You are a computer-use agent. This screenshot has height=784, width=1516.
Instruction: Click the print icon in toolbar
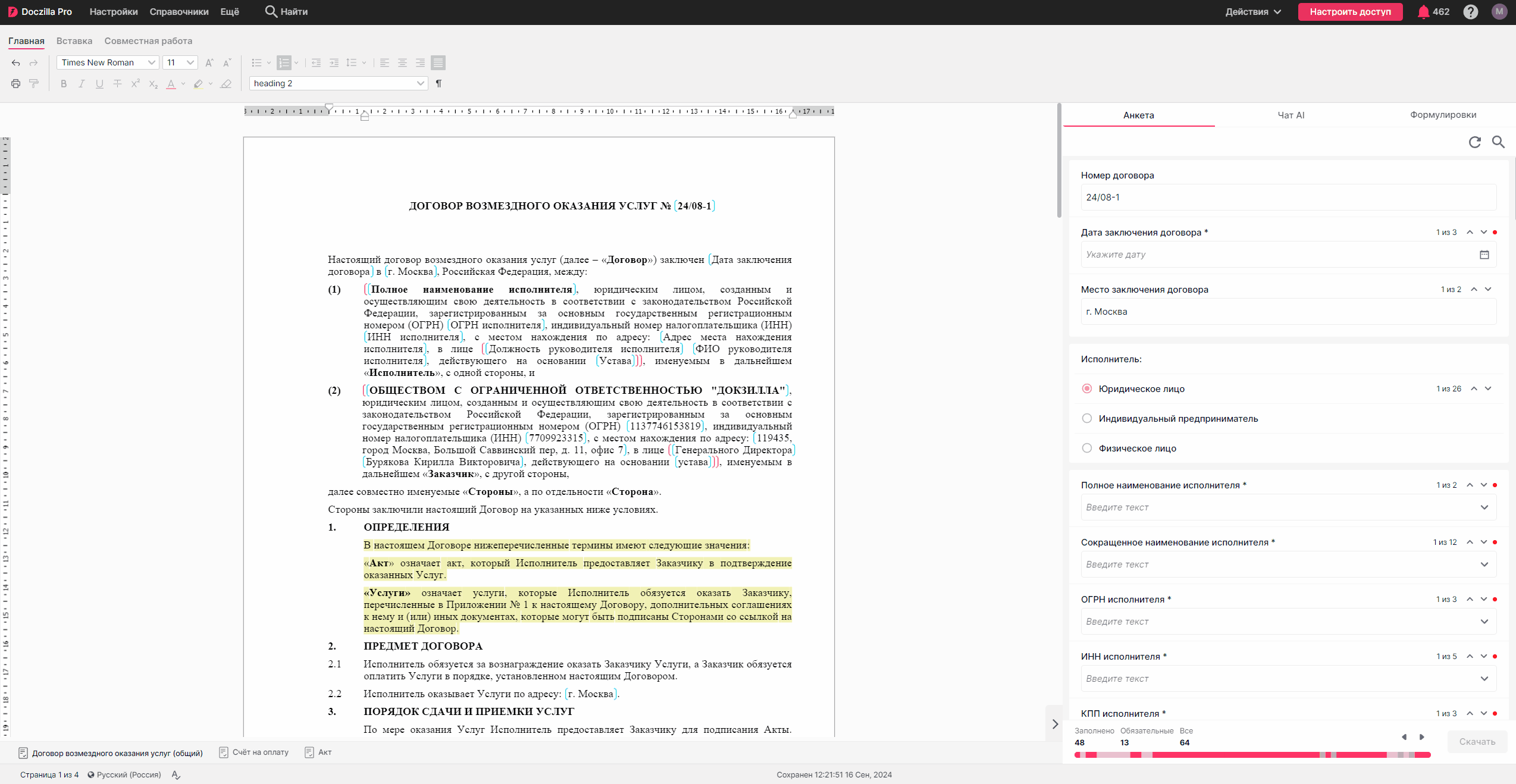[16, 84]
